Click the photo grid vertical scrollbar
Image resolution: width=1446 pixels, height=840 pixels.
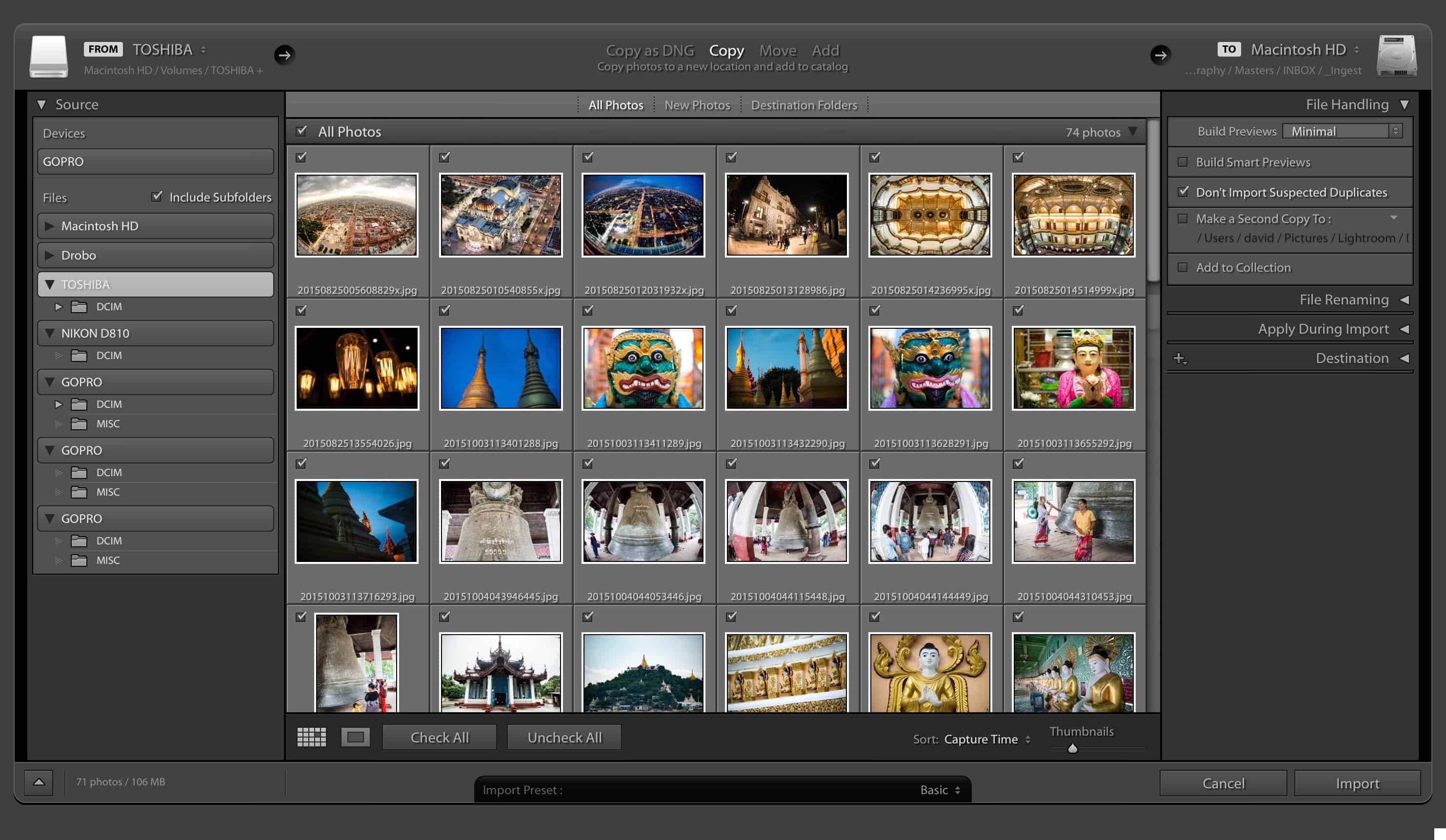click(x=1153, y=201)
